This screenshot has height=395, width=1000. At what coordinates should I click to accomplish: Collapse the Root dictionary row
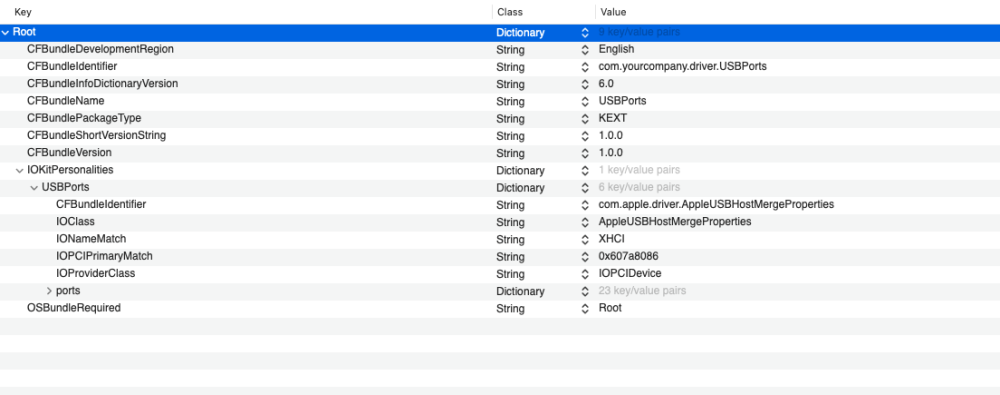point(6,32)
